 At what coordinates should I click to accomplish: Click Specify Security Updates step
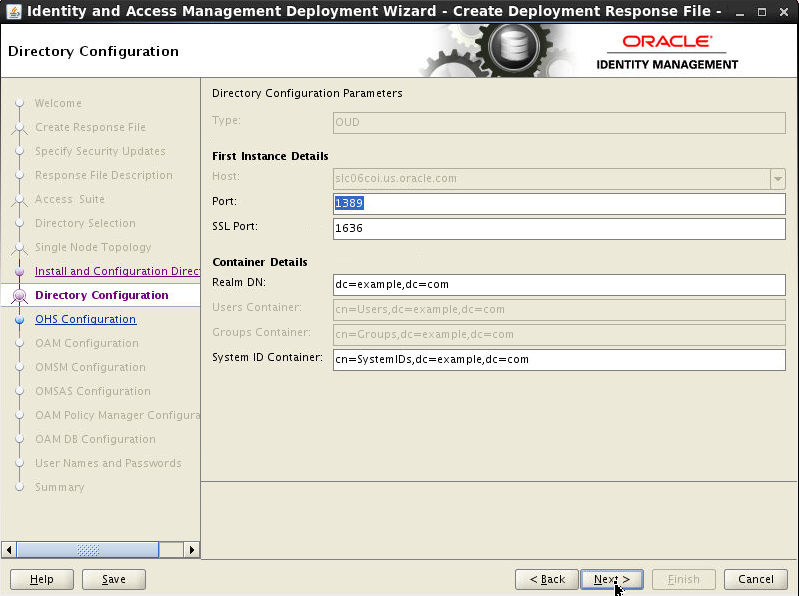pos(100,151)
